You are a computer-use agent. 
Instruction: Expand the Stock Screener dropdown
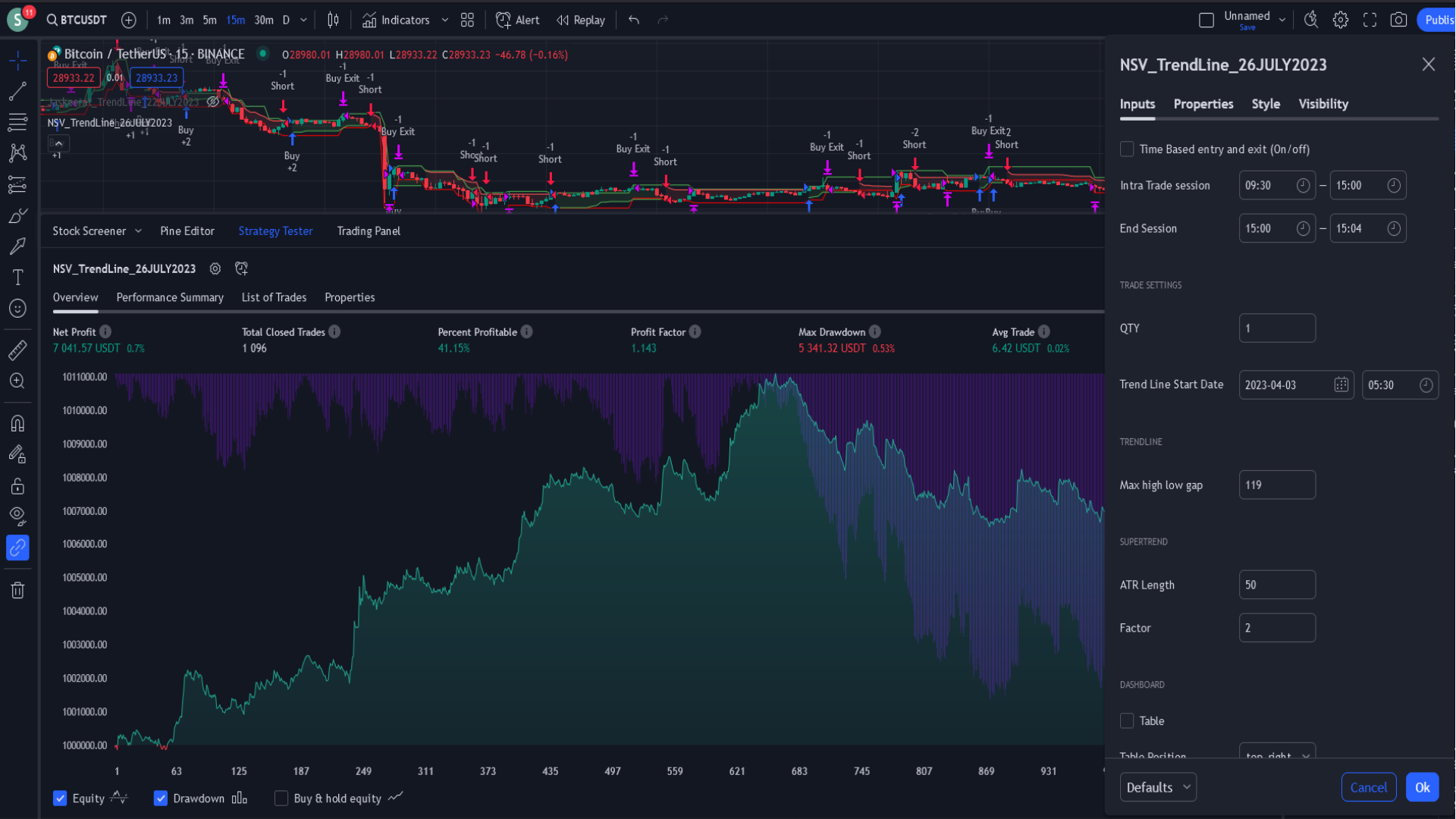(138, 231)
